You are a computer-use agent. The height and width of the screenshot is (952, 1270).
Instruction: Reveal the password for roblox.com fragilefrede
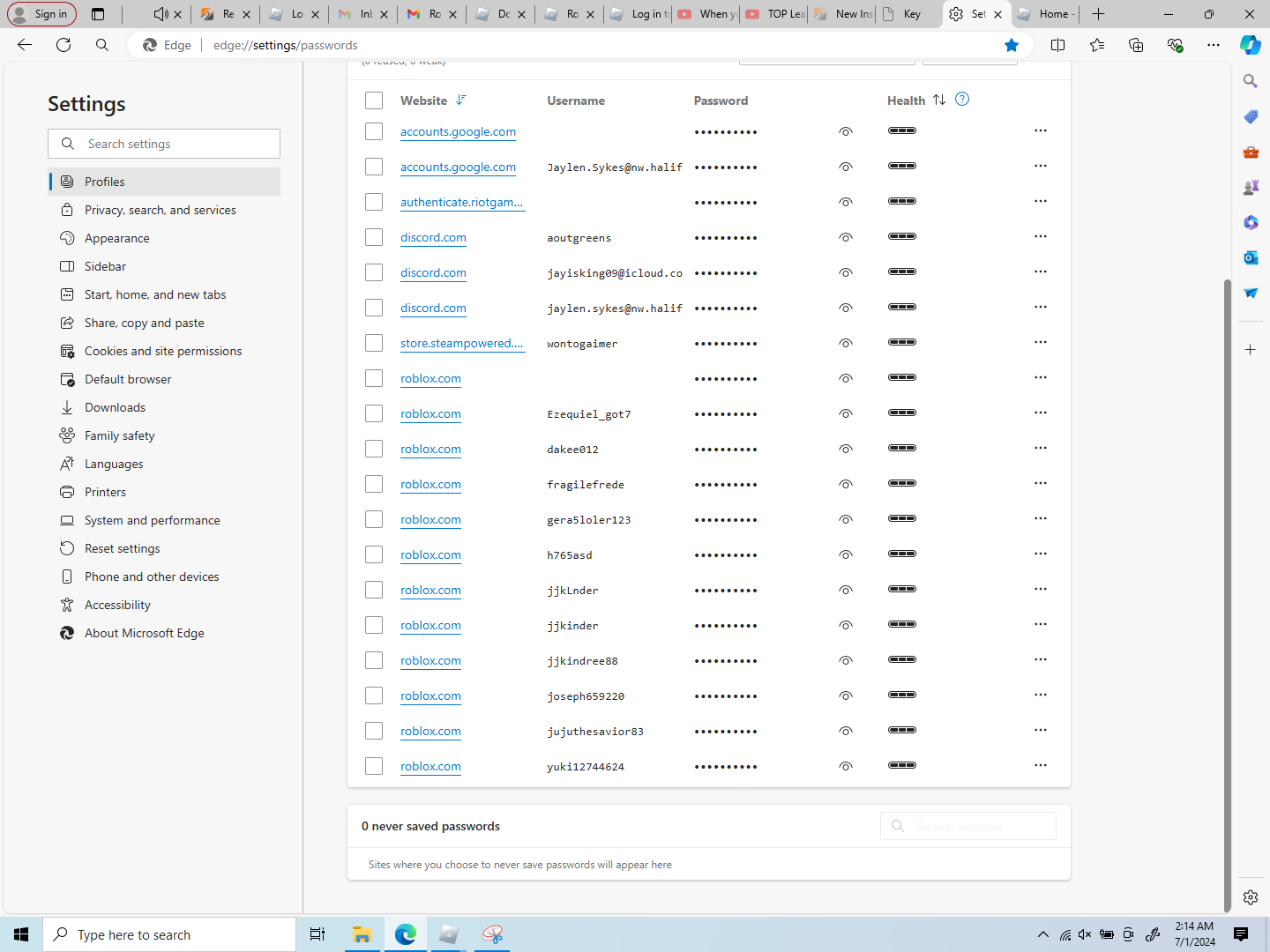[846, 484]
